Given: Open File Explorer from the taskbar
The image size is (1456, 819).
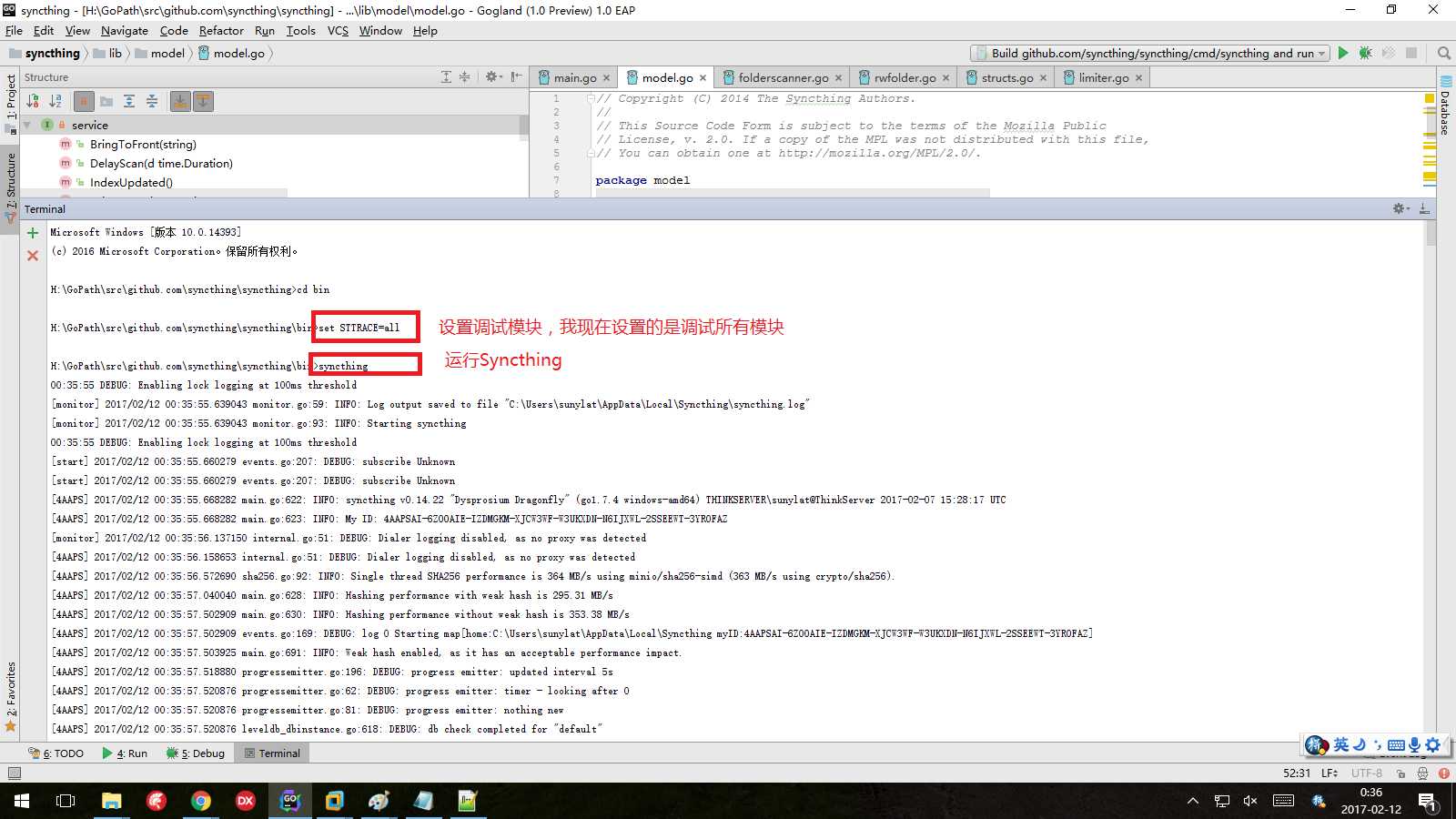Looking at the screenshot, I should click(111, 801).
